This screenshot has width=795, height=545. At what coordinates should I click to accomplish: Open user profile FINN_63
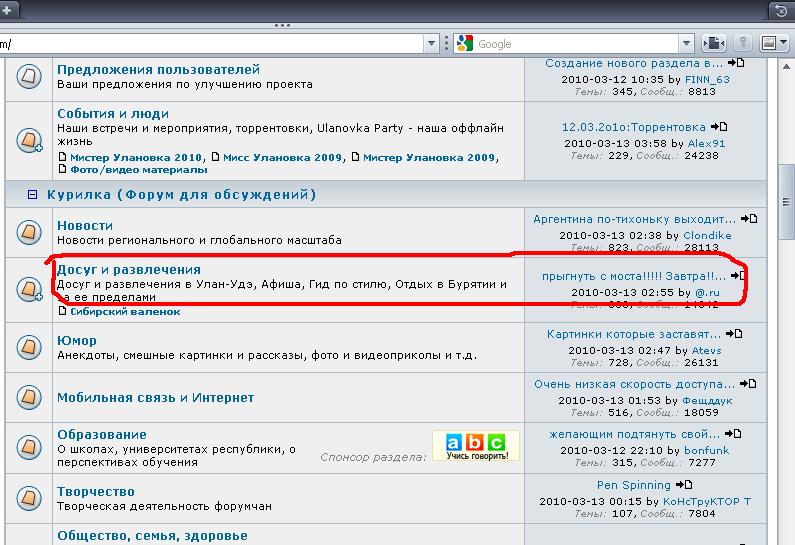(707, 80)
